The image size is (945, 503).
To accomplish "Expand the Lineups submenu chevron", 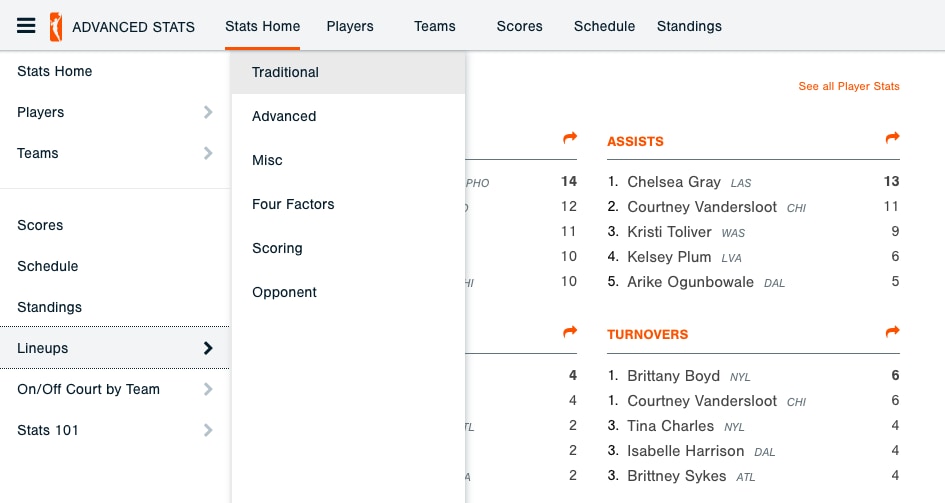I will pyautogui.click(x=208, y=348).
